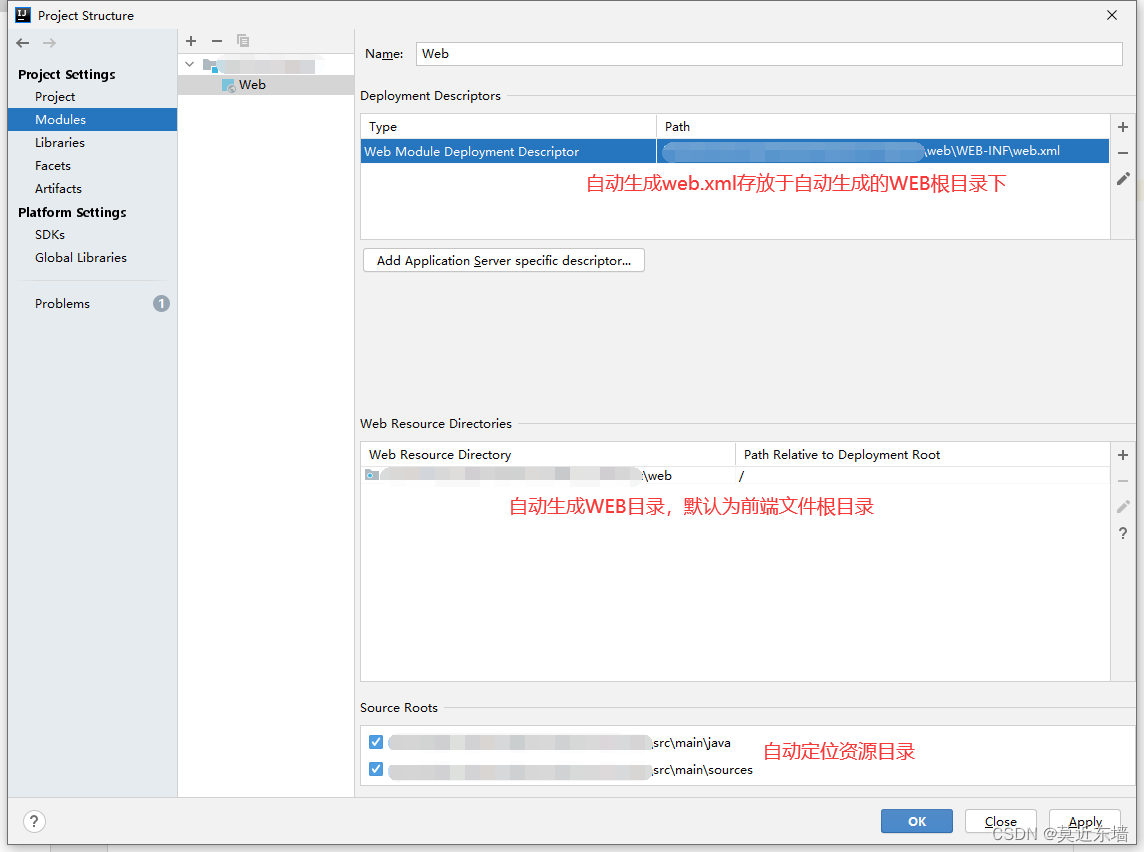Screen dimensions: 1144x852
Task: Go back using the left arrow
Action: click(23, 43)
